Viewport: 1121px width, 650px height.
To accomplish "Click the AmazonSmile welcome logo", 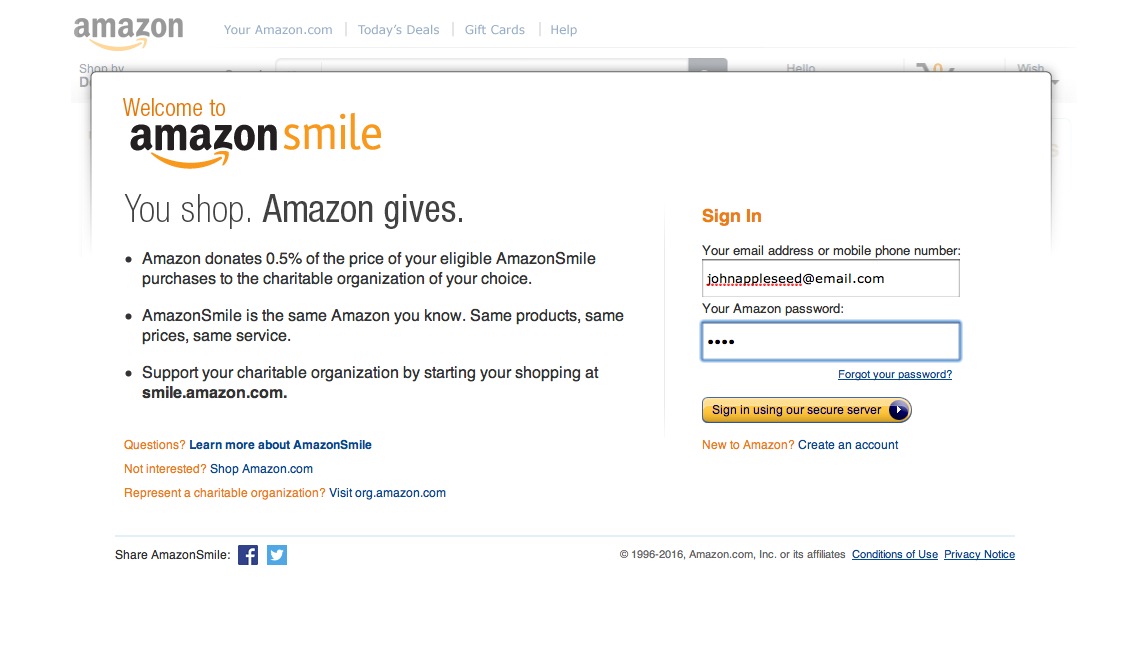I will pyautogui.click(x=252, y=133).
